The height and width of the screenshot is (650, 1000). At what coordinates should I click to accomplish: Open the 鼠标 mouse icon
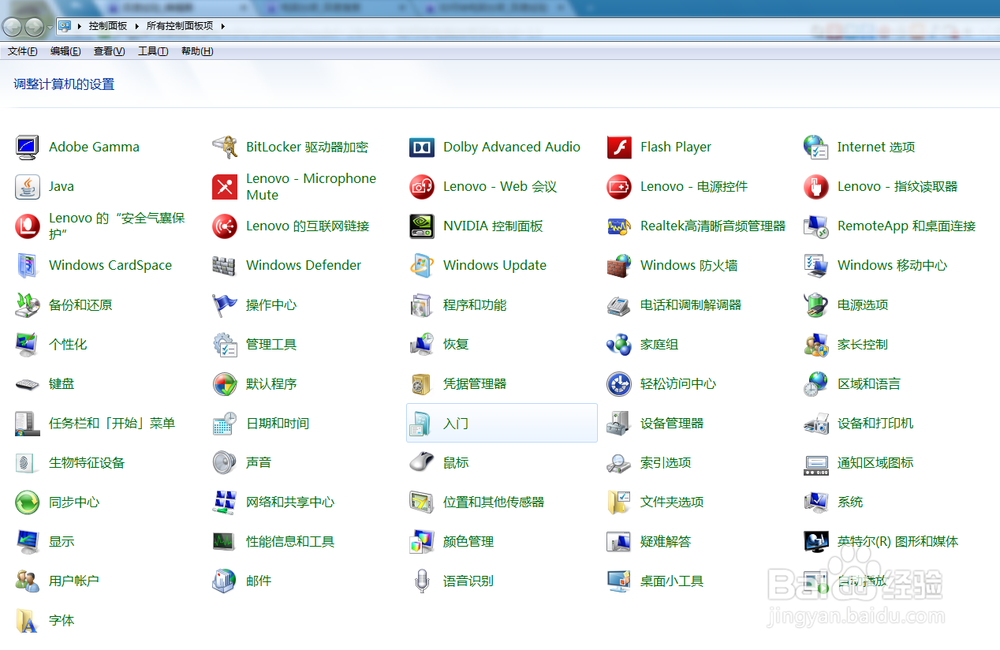422,462
